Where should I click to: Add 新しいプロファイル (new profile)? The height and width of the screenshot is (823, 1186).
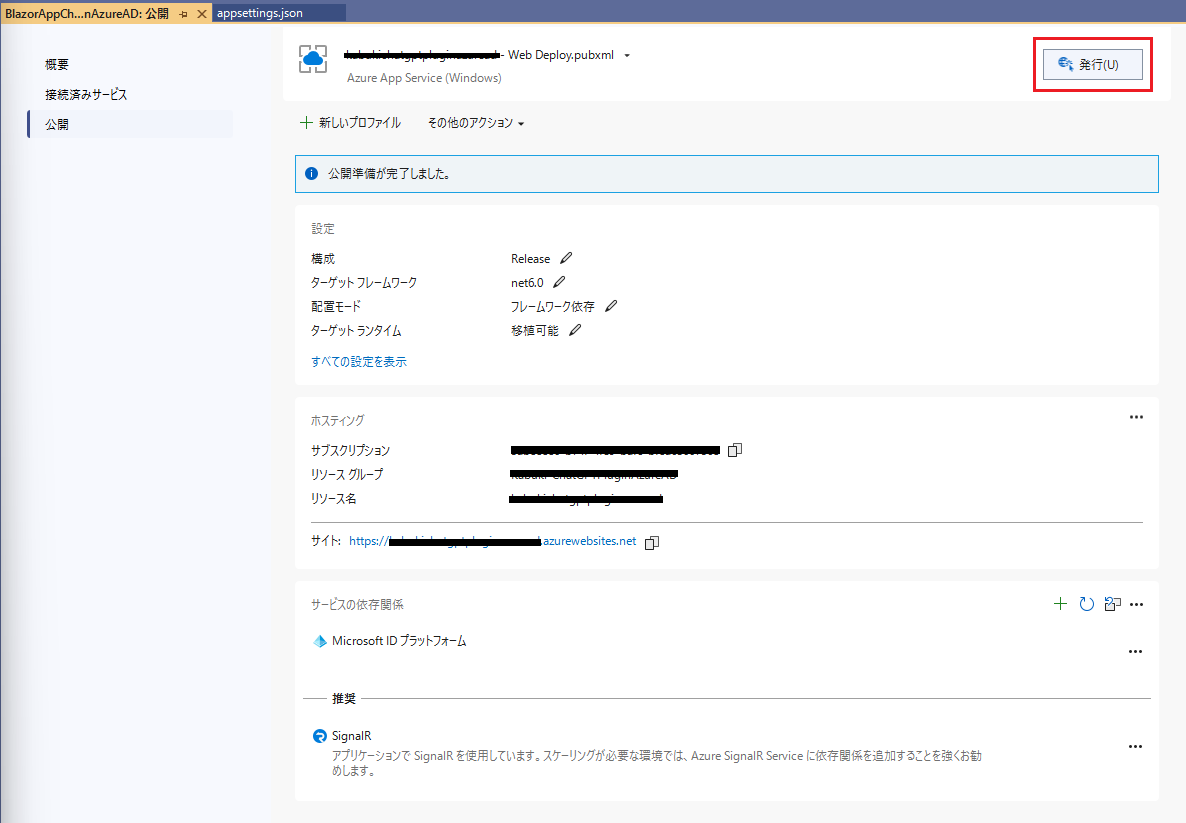point(351,123)
